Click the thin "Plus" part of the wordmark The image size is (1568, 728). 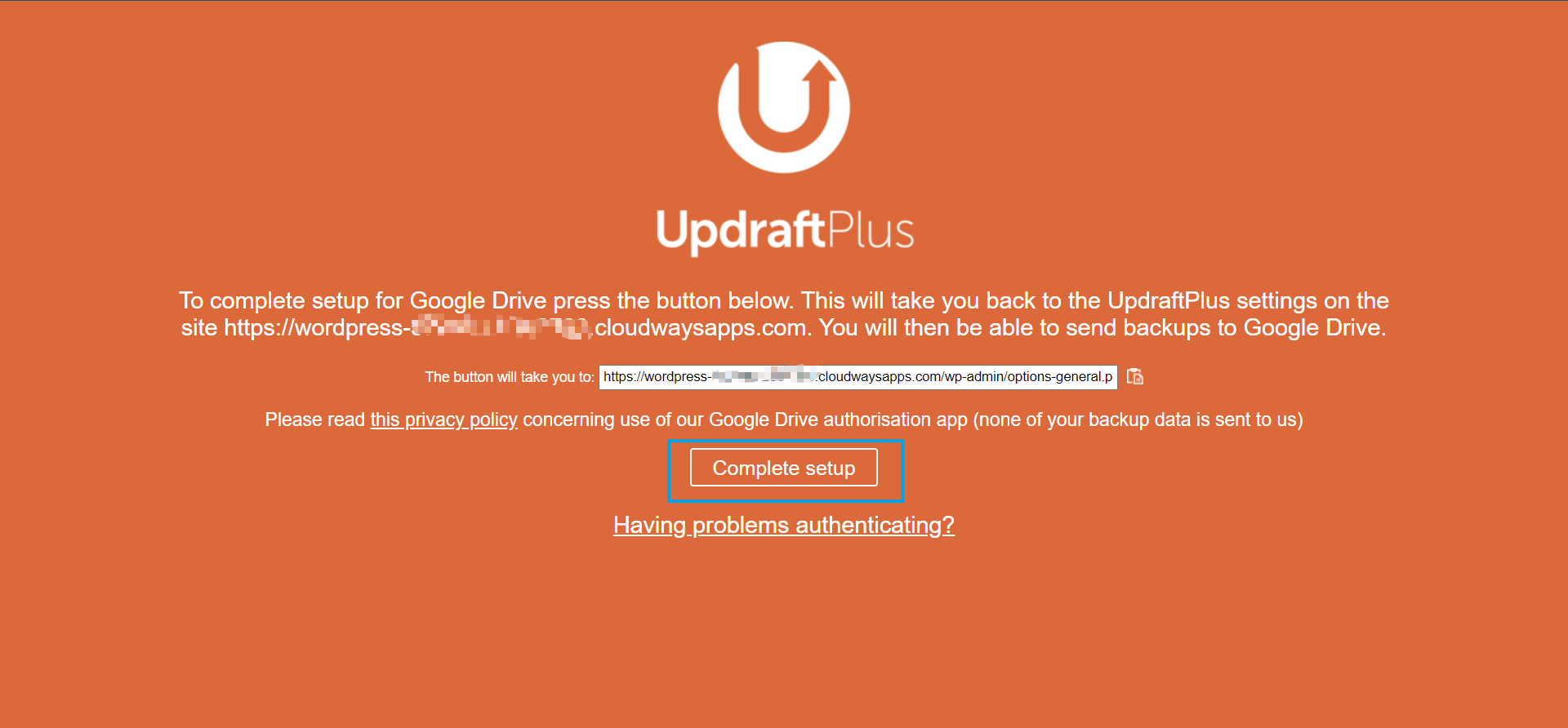(x=871, y=229)
